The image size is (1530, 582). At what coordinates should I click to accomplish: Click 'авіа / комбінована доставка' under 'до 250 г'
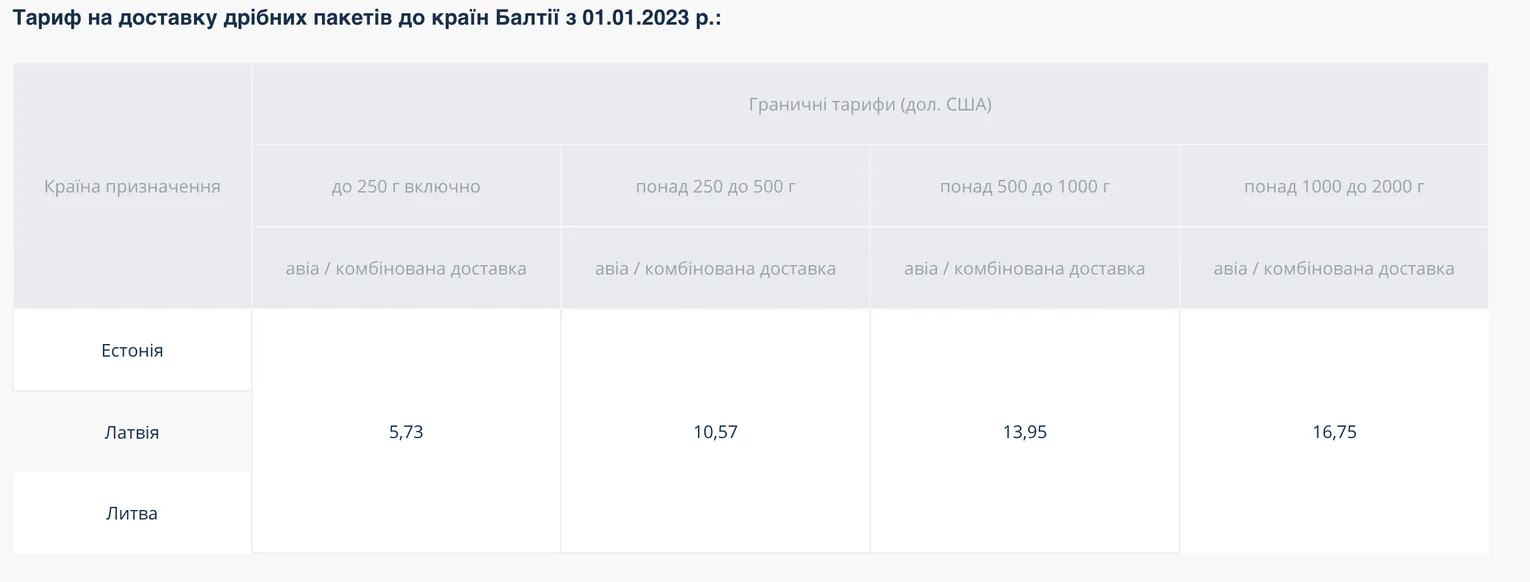406,268
